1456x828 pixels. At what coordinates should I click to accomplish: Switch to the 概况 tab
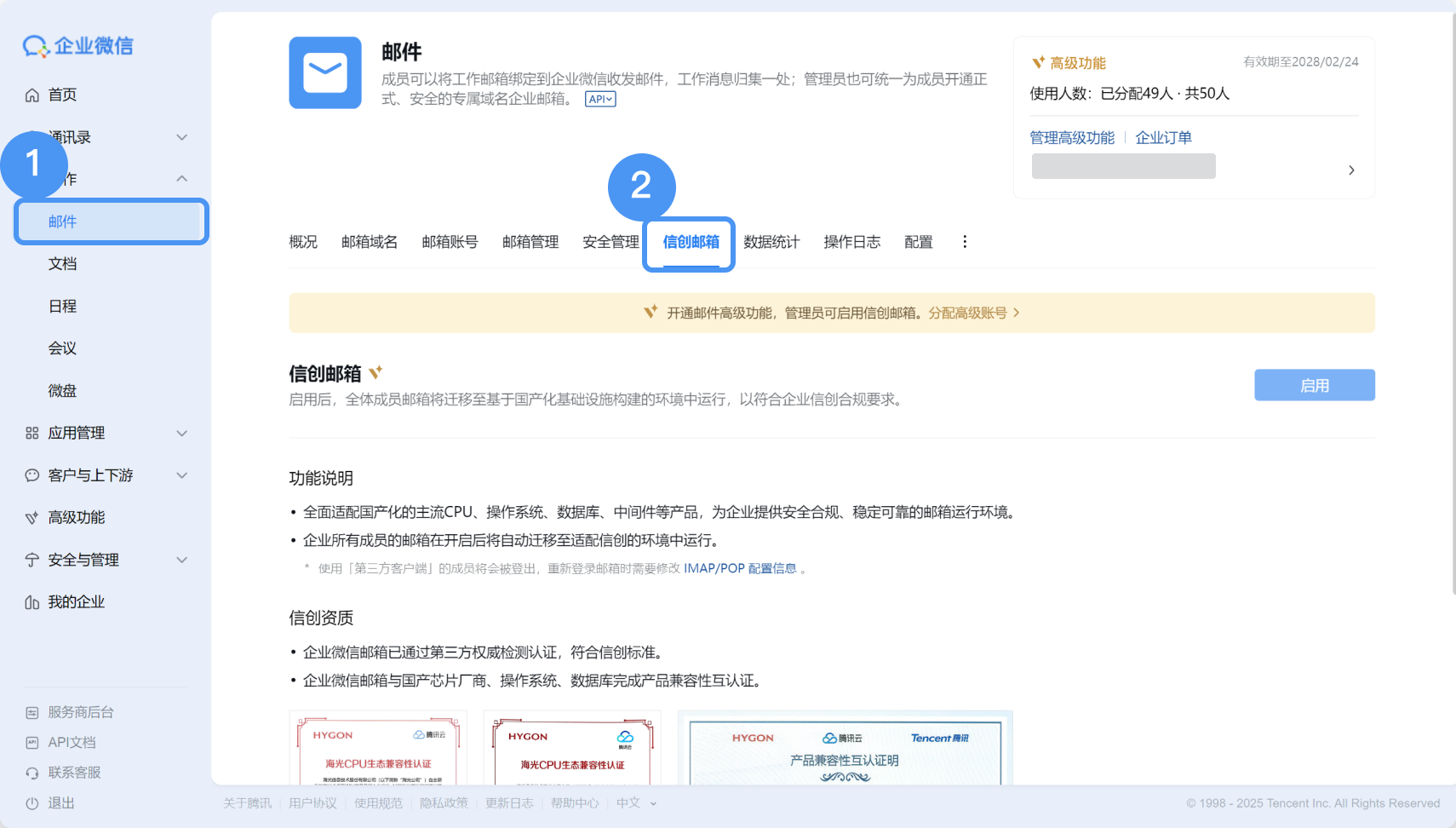coord(303,242)
